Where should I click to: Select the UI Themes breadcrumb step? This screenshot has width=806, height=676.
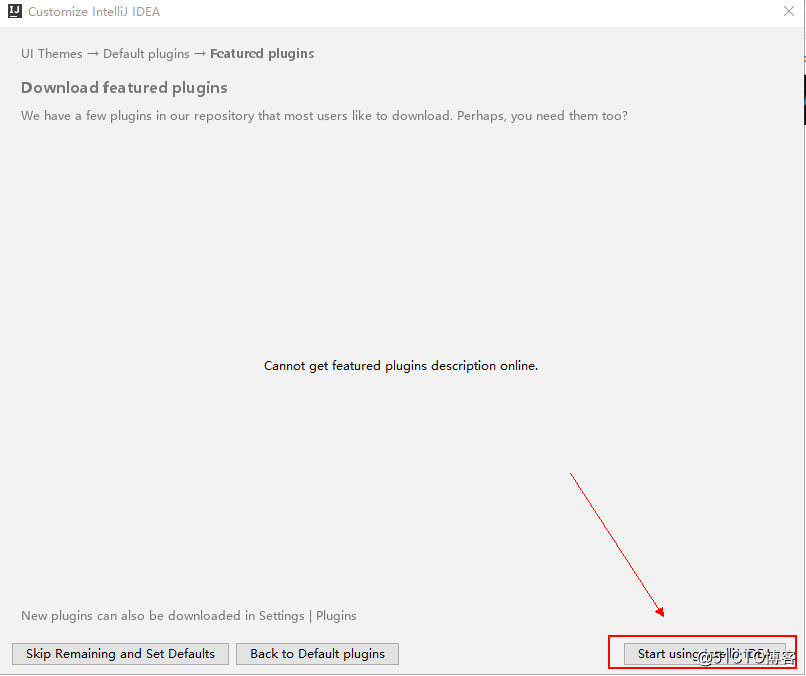(51, 53)
